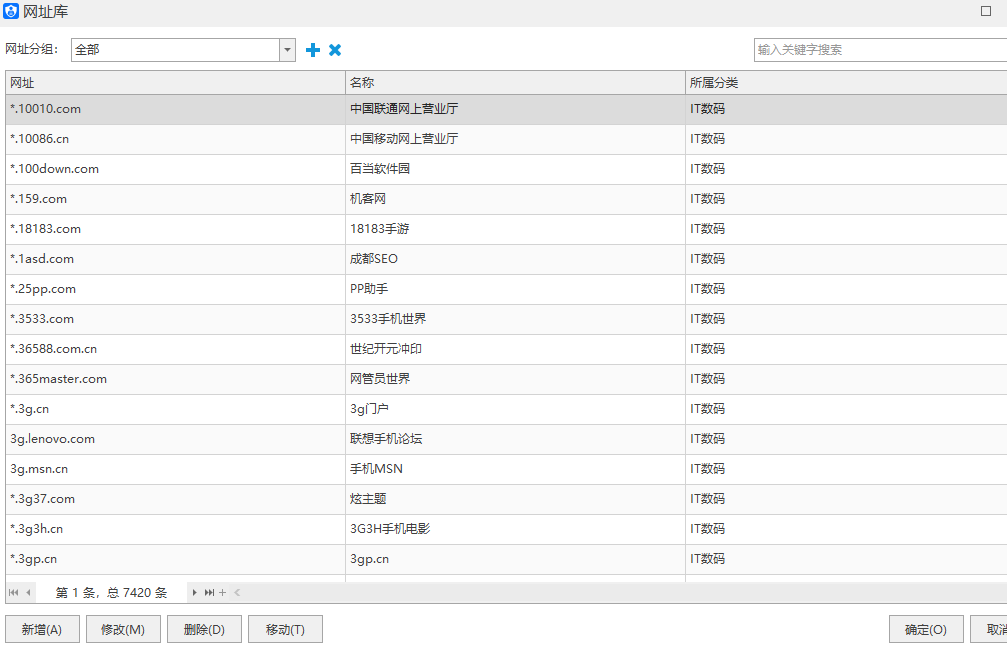The image size is (1007, 646).
Task: Click the 新增(A) button
Action: click(x=42, y=629)
